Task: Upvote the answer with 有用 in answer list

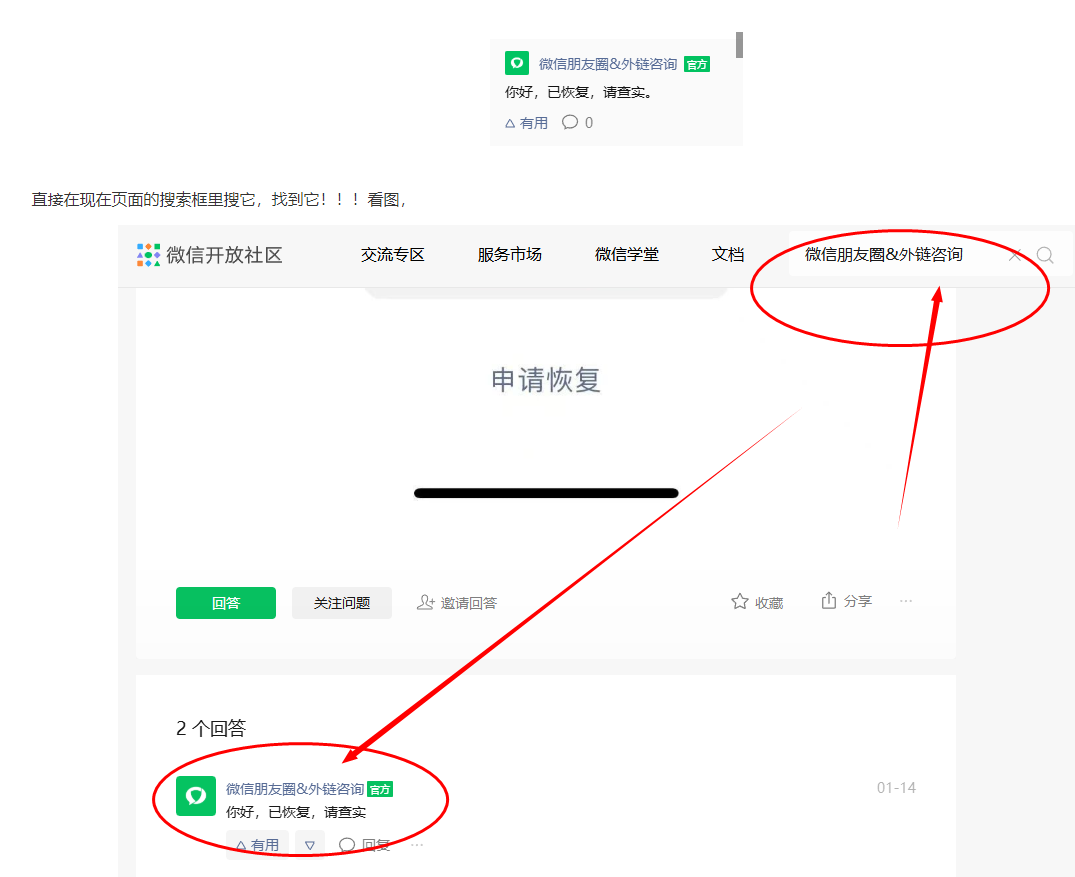Action: click(x=257, y=845)
